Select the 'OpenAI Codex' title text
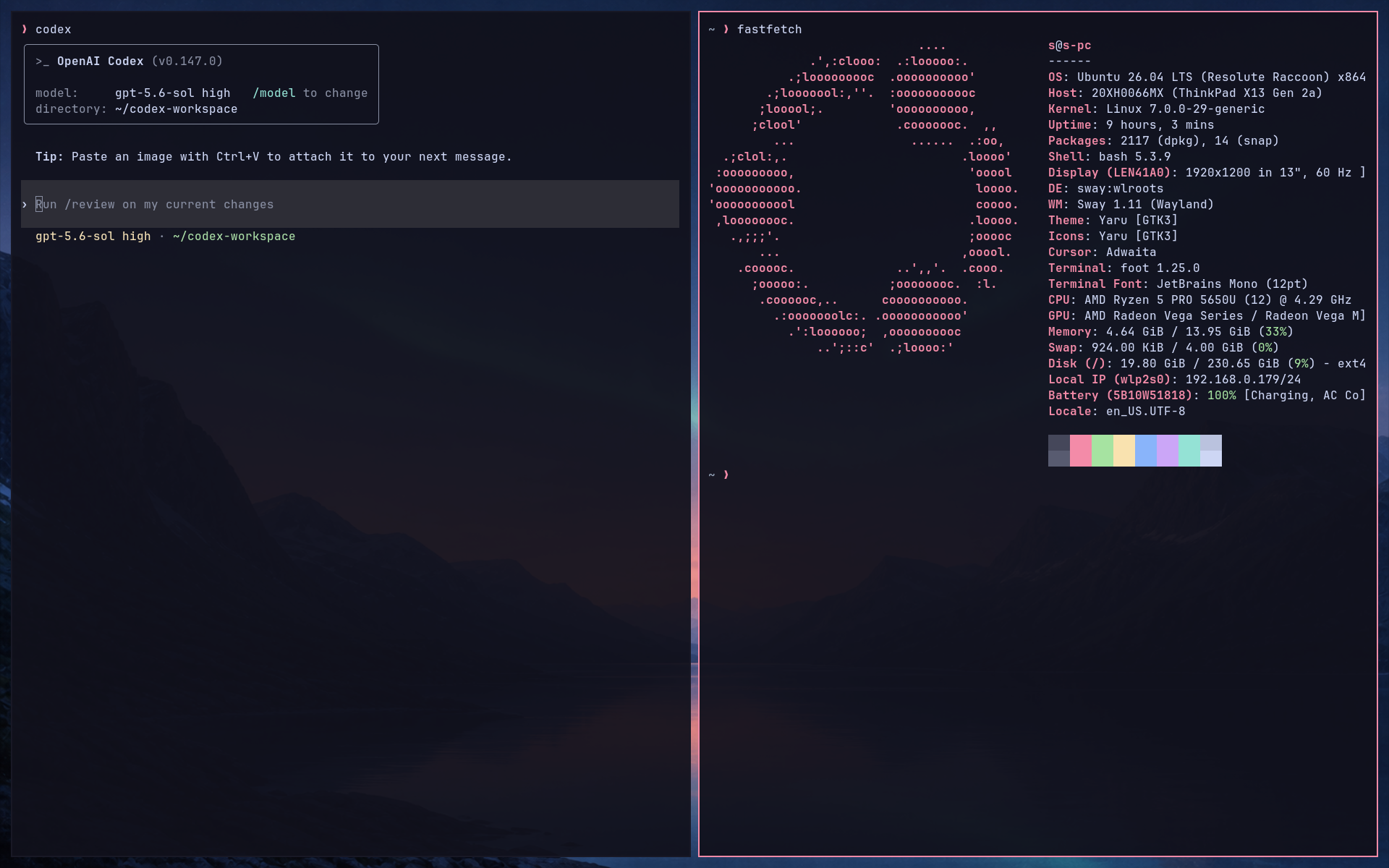Screen dimensions: 1389x868 click(x=101, y=61)
